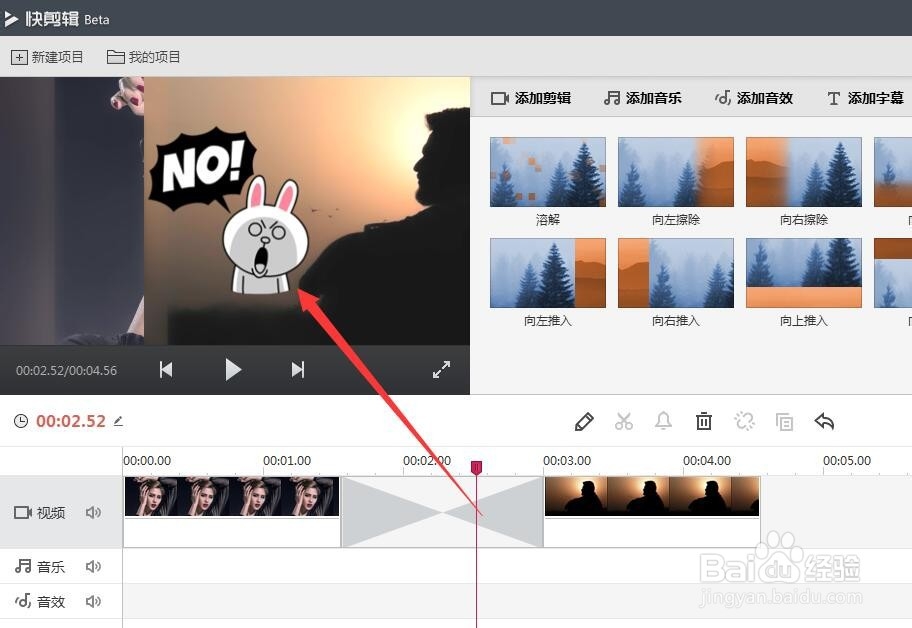Switch to the 添加音乐 tab
The image size is (912, 628).
click(x=642, y=98)
